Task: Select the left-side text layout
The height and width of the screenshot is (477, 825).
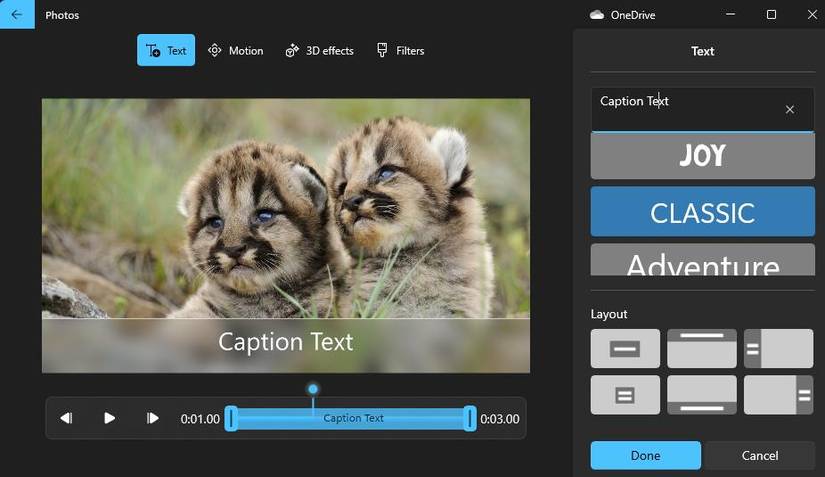Action: 779,348
